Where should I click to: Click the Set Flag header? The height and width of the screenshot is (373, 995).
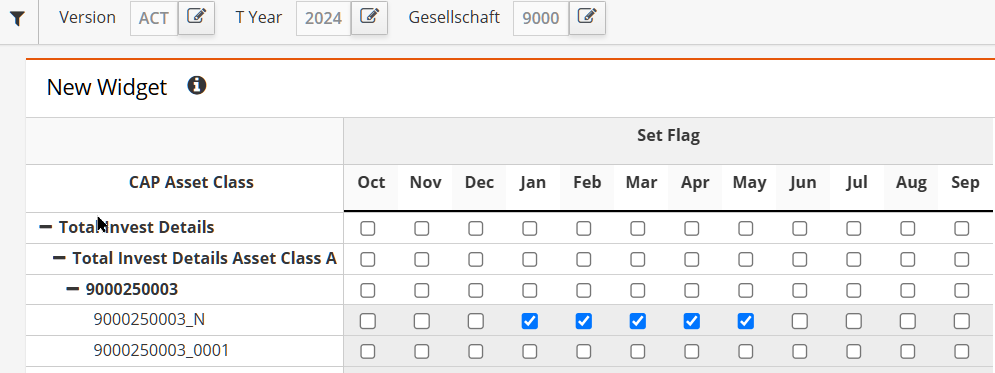point(668,135)
